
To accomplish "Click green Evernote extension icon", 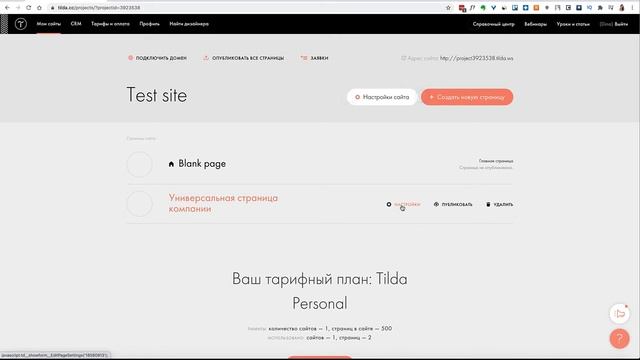I will 483,7.
